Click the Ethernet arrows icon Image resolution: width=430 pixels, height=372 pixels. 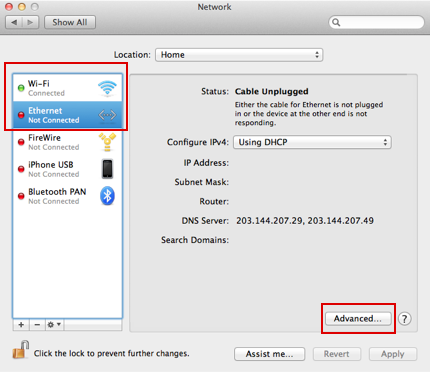click(107, 115)
